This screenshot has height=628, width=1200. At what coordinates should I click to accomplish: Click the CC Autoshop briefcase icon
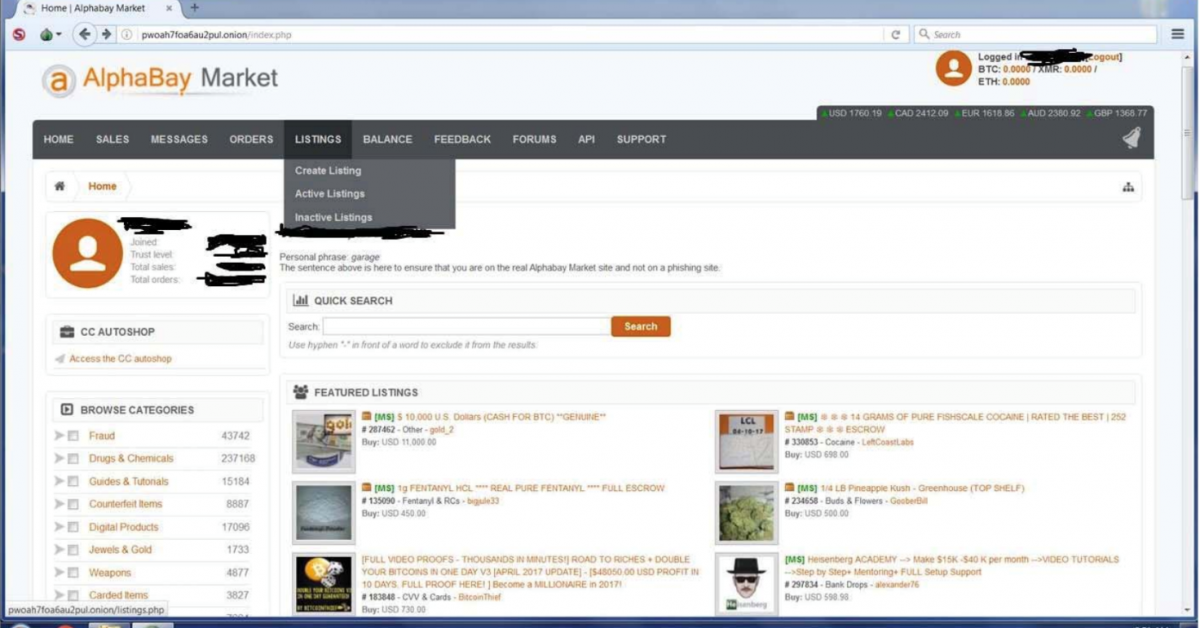pos(66,332)
